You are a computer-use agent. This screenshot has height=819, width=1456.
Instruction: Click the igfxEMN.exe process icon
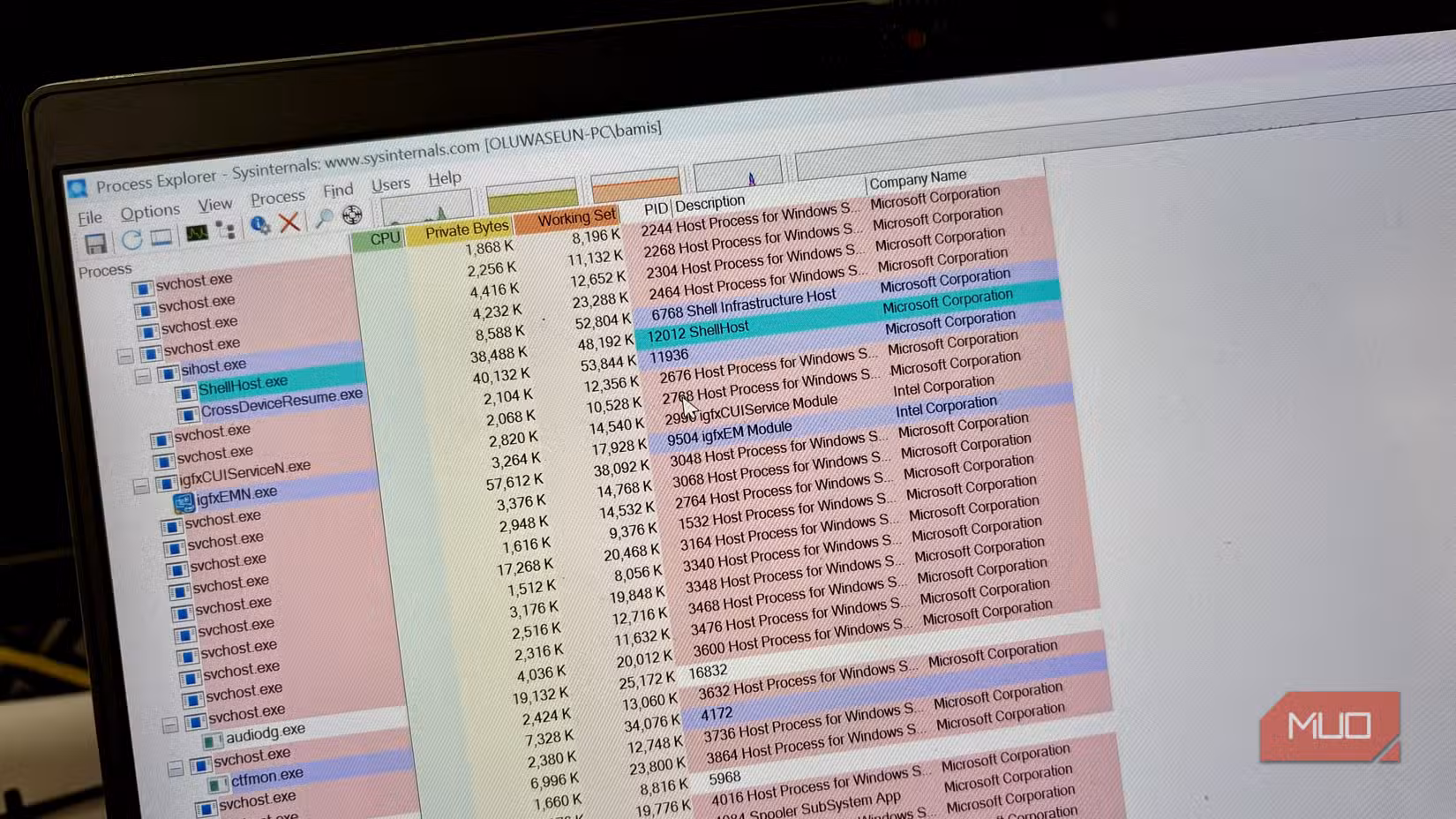tap(184, 503)
